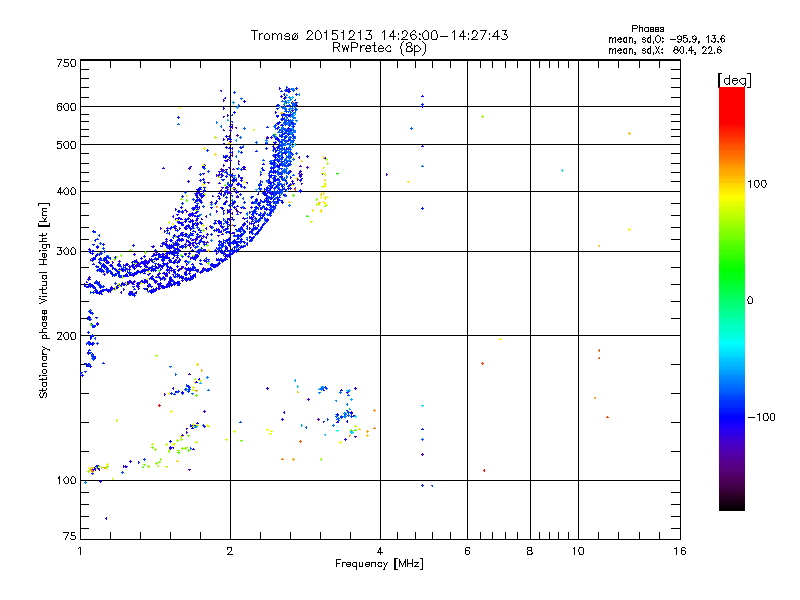Image resolution: width=800 pixels, height=600 pixels.
Task: Click the x-axis label '16'
Action: click(x=680, y=551)
